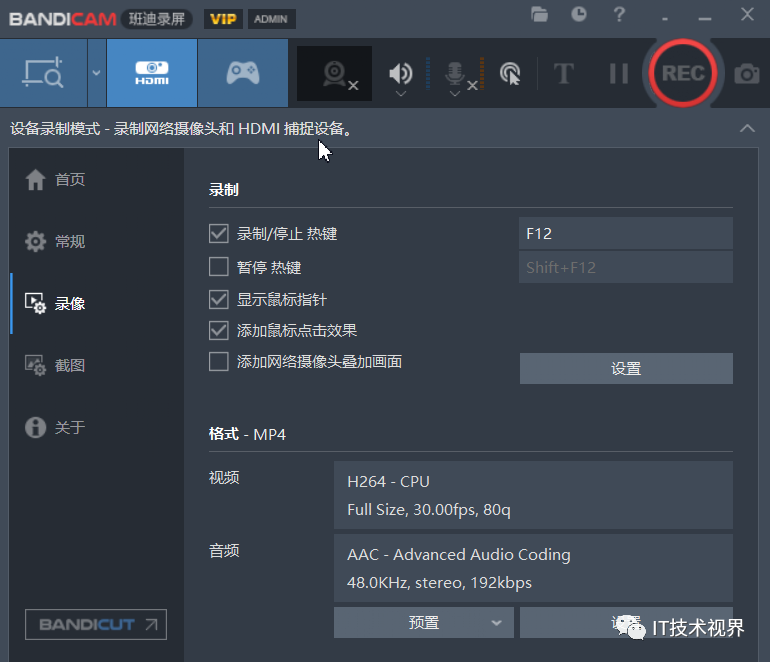Image resolution: width=770 pixels, height=662 pixels.
Task: Click the ADMIN badge
Action: click(271, 19)
